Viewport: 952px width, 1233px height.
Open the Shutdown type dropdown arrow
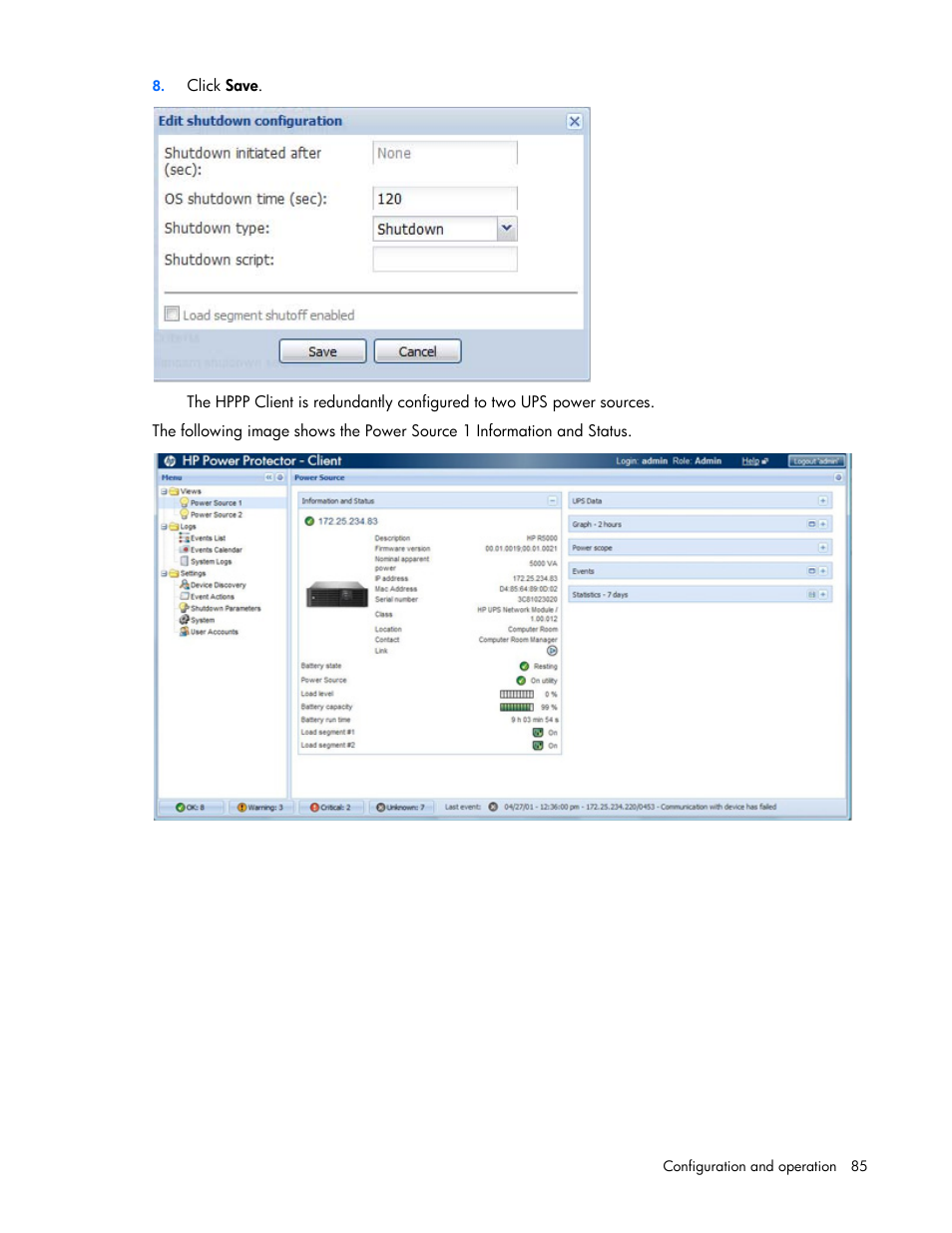(x=506, y=229)
